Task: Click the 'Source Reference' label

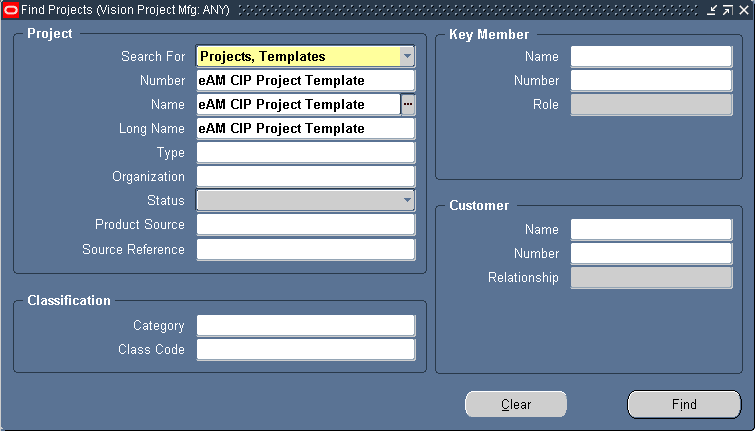Action: (x=133, y=249)
